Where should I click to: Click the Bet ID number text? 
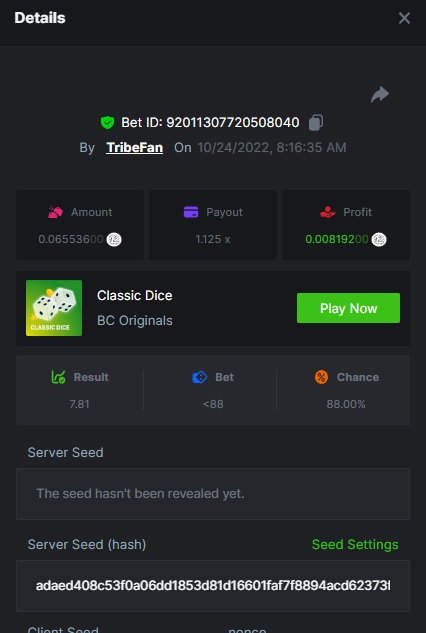tap(233, 122)
